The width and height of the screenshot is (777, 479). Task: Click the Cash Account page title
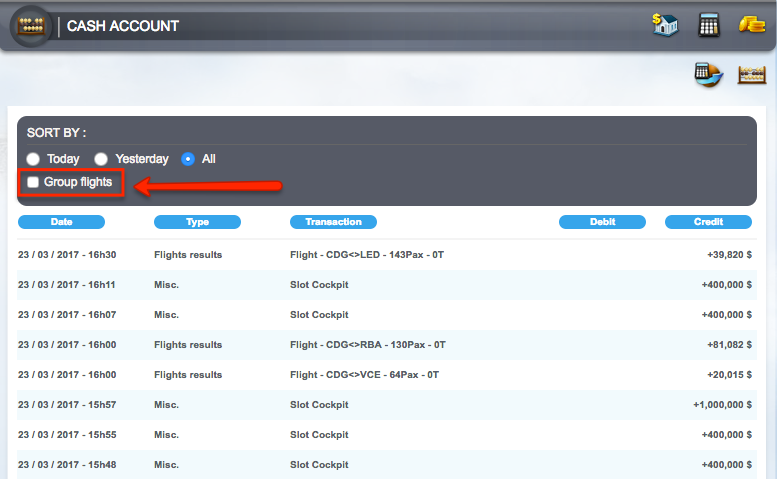point(123,26)
